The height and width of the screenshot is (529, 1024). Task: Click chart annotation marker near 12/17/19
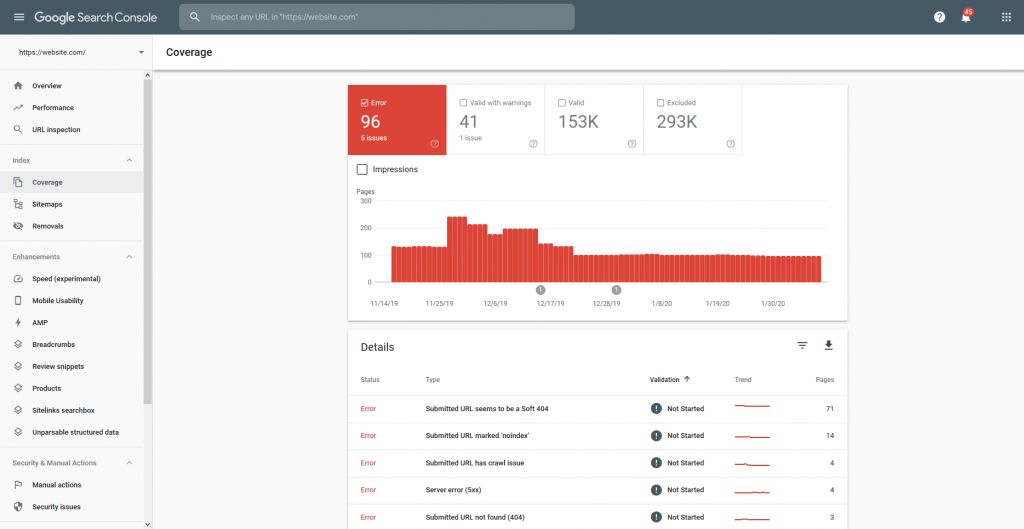click(x=540, y=290)
